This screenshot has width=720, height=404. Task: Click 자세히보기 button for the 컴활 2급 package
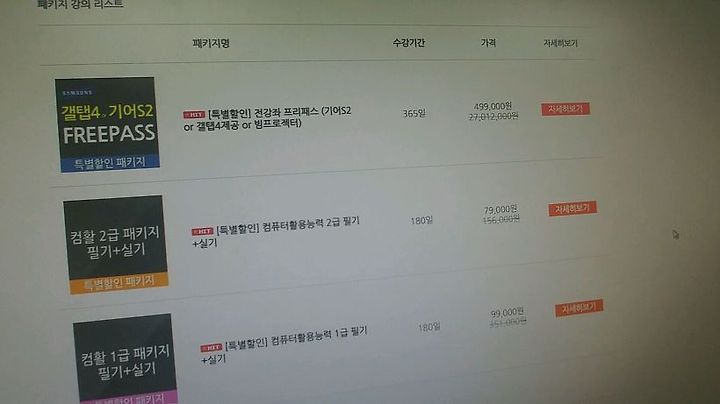click(573, 208)
